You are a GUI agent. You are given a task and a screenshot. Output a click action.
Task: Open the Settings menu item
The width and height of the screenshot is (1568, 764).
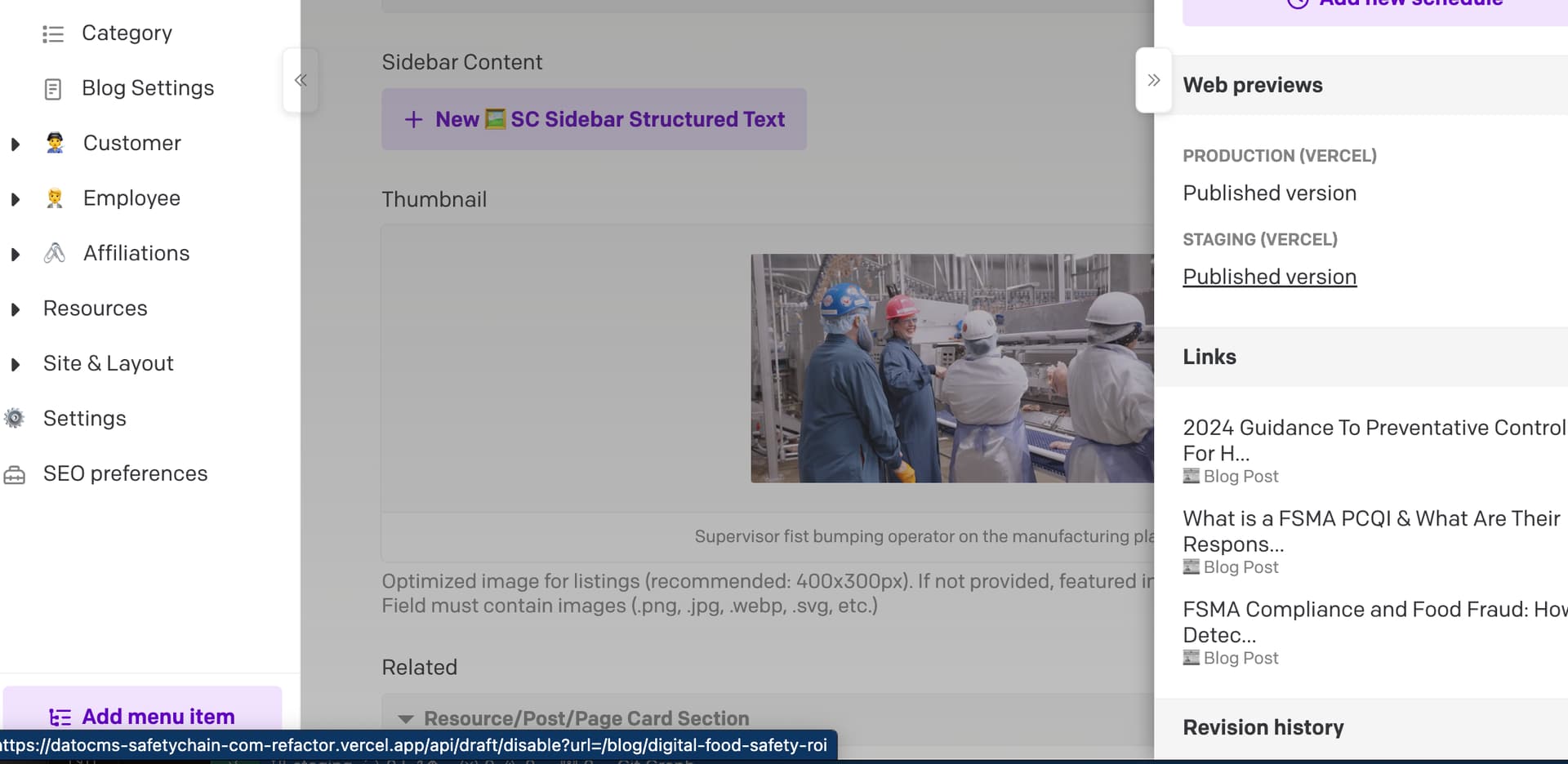pos(85,419)
